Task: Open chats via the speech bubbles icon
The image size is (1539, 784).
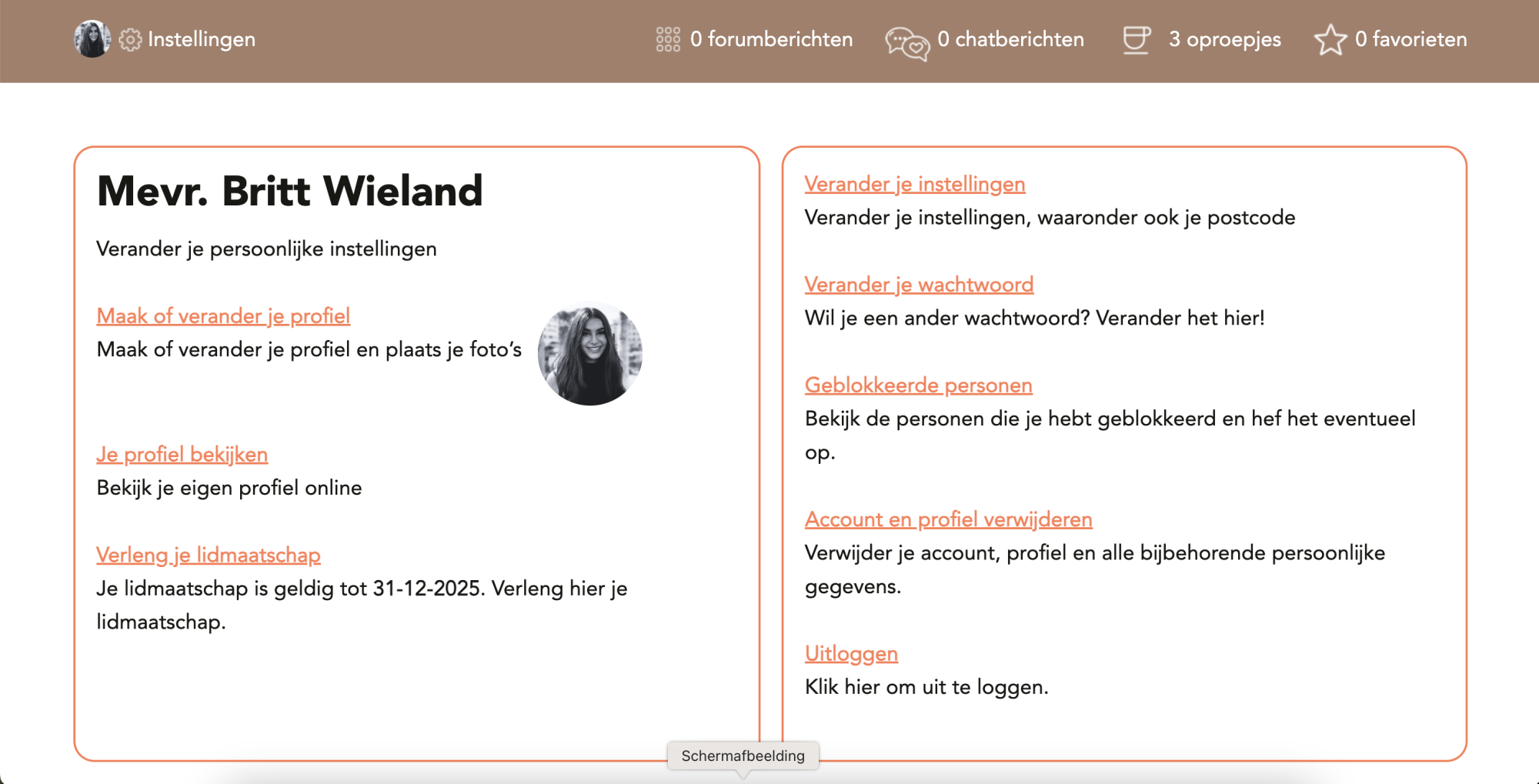Action: coord(906,39)
